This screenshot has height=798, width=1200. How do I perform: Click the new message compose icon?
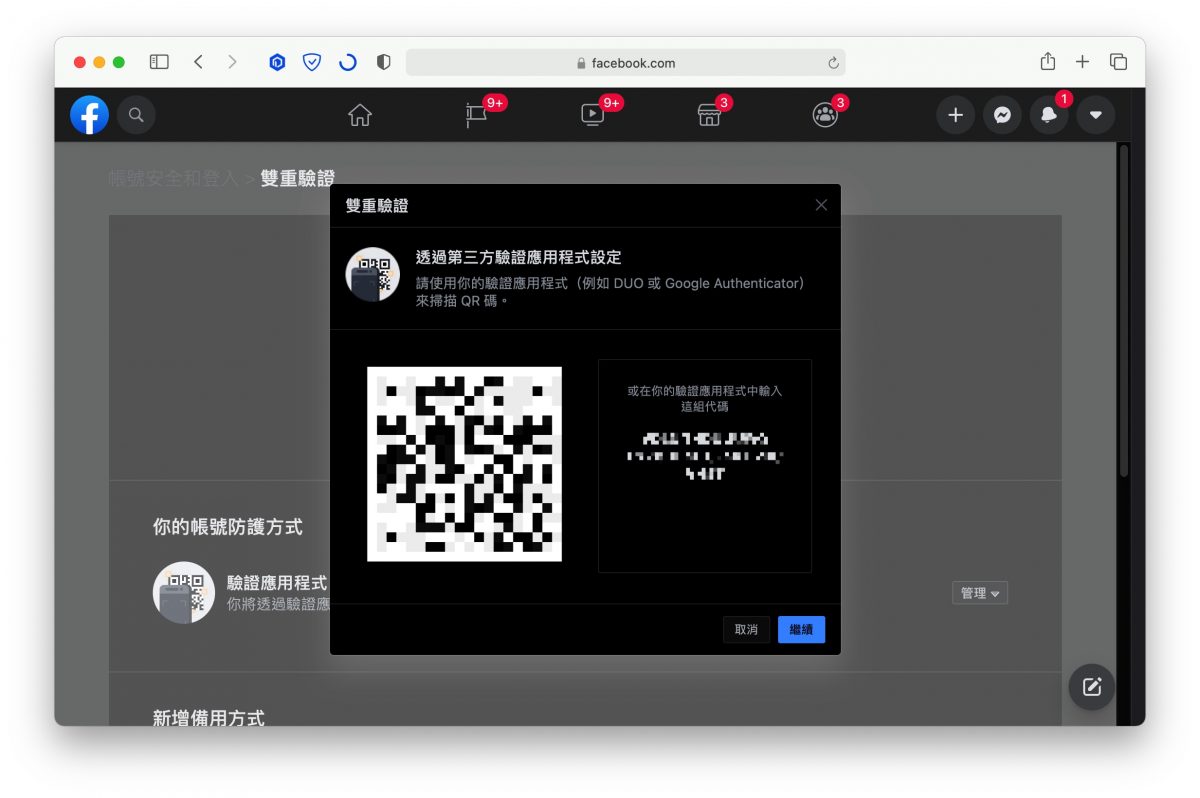pos(1092,687)
